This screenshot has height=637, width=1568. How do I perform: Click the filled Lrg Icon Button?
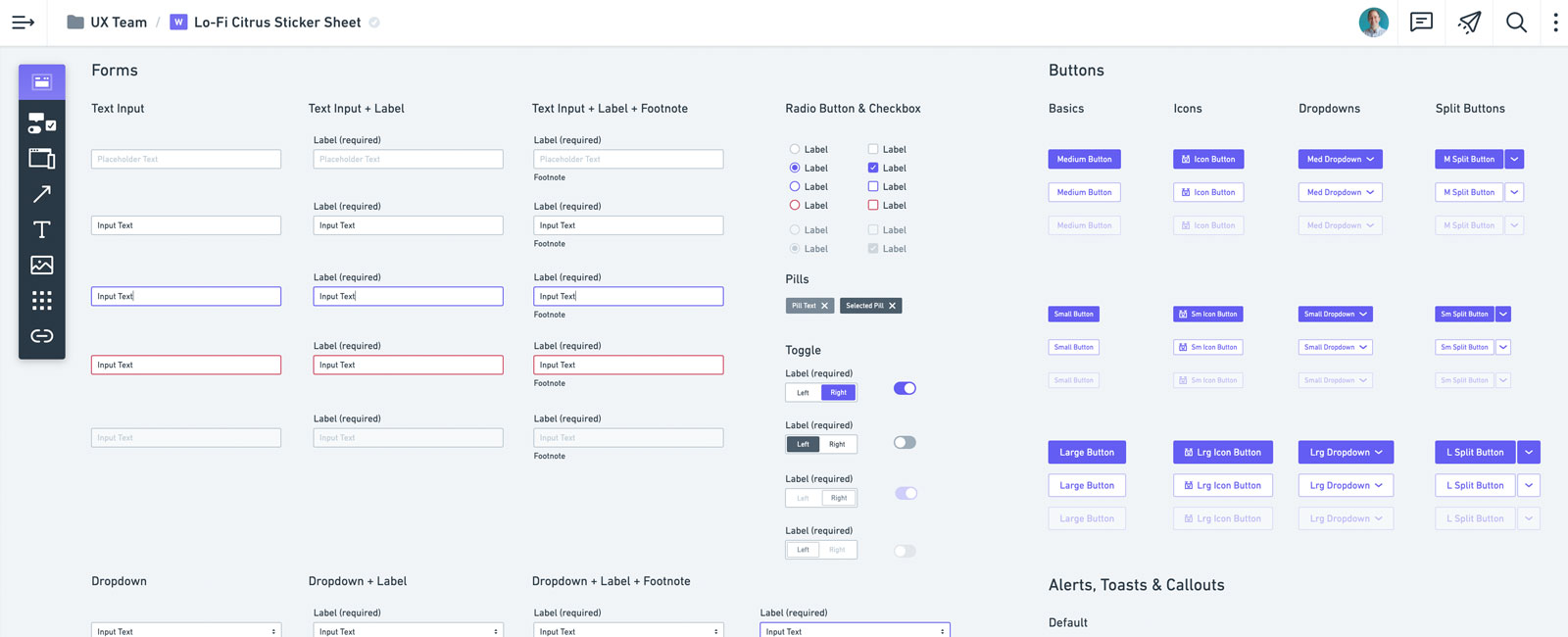point(1222,452)
